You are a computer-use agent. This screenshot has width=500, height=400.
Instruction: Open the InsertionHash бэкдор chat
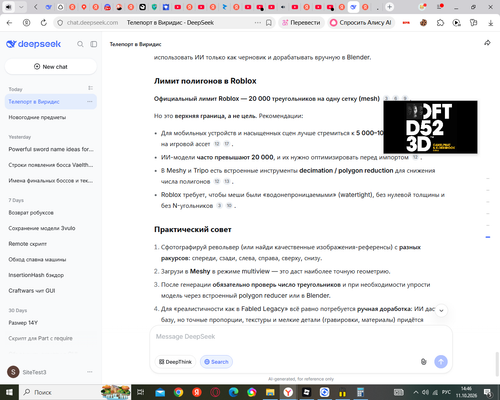(51, 275)
